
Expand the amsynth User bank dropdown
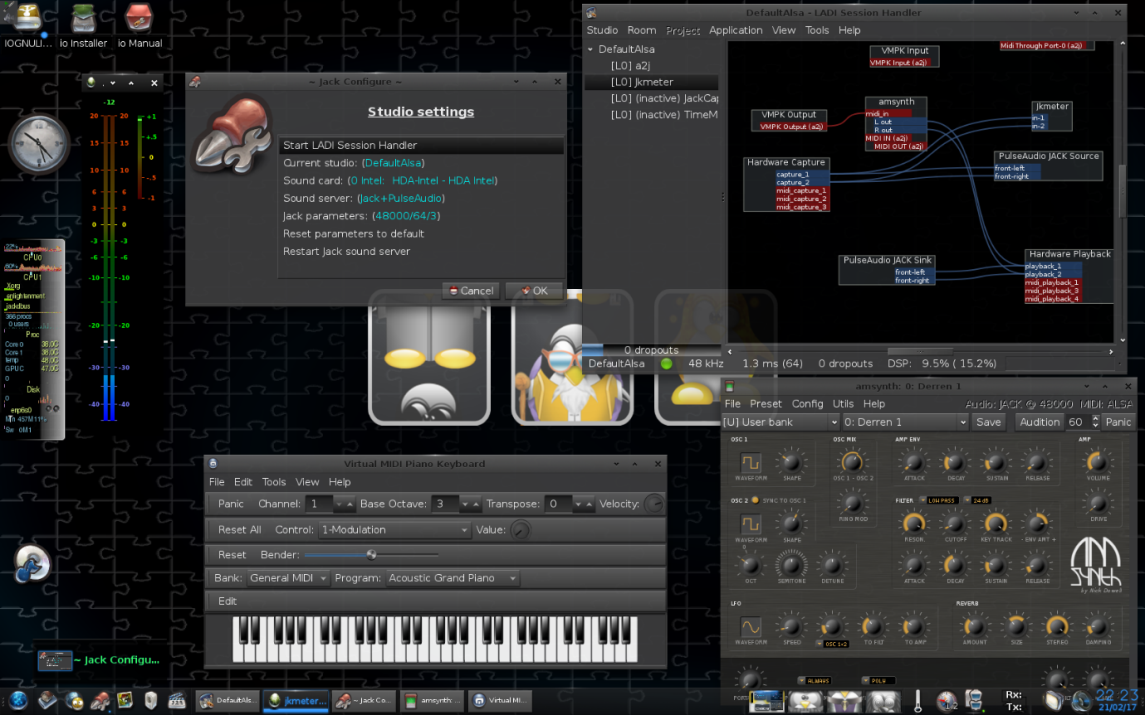coord(779,422)
